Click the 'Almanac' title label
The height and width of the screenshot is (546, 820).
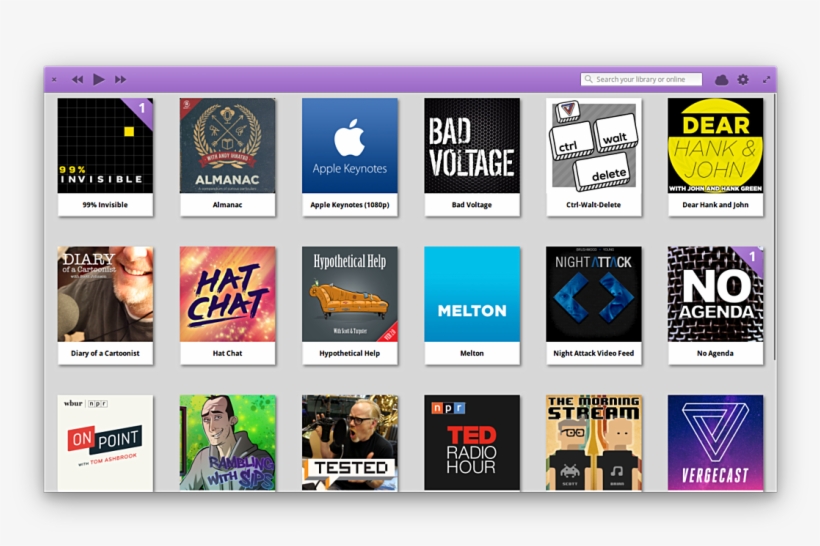(227, 204)
